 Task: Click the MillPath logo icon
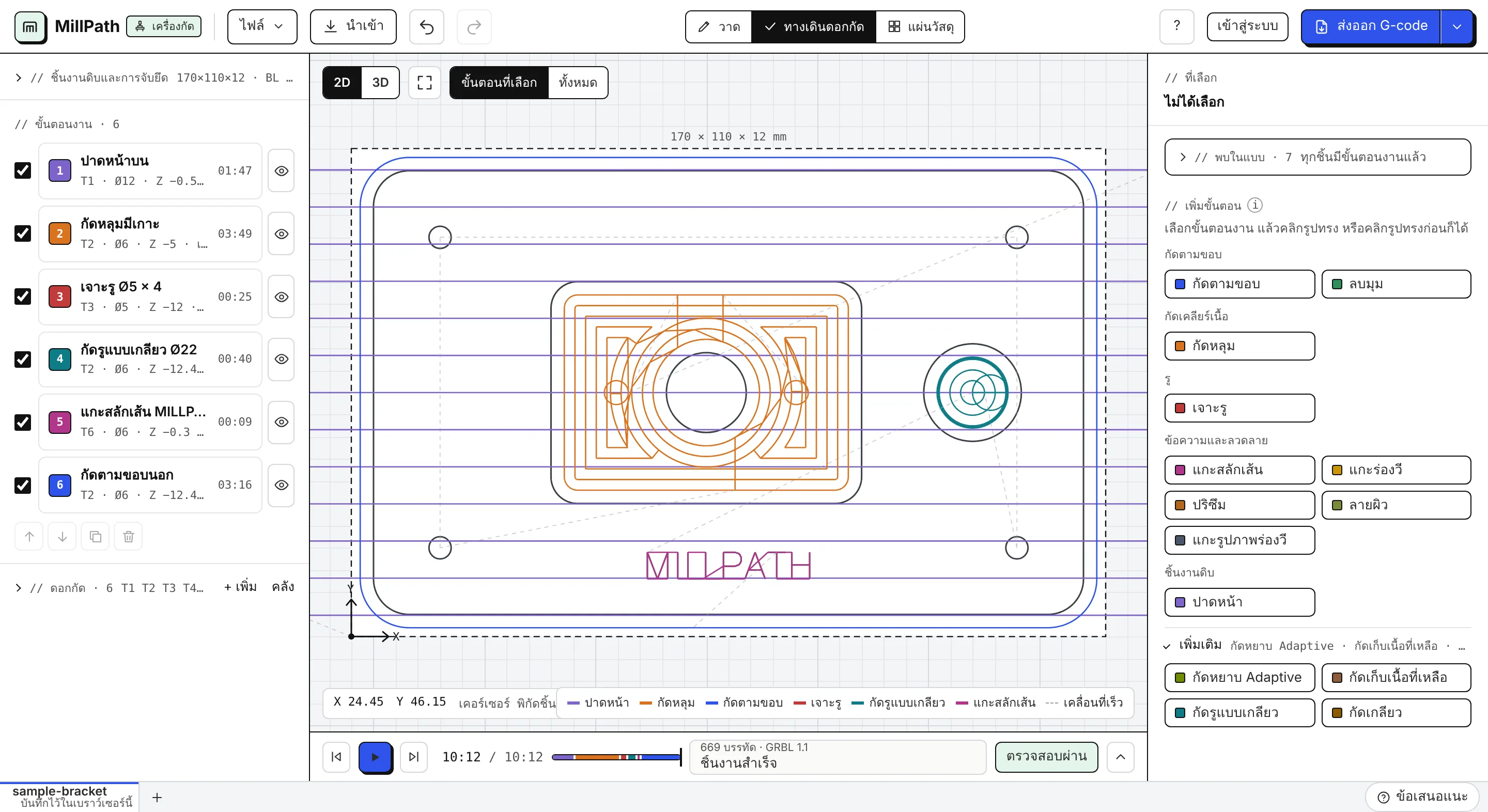[x=30, y=26]
